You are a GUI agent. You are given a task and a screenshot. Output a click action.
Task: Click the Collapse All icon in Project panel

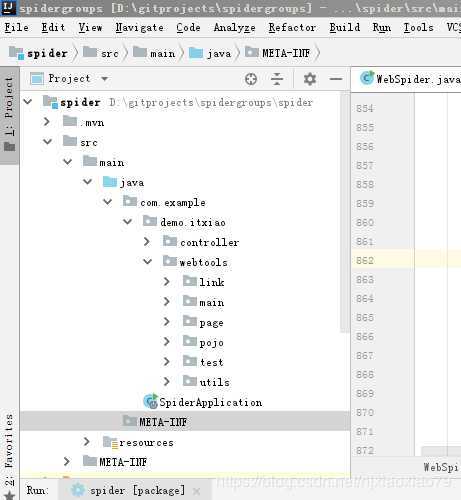pos(277,79)
